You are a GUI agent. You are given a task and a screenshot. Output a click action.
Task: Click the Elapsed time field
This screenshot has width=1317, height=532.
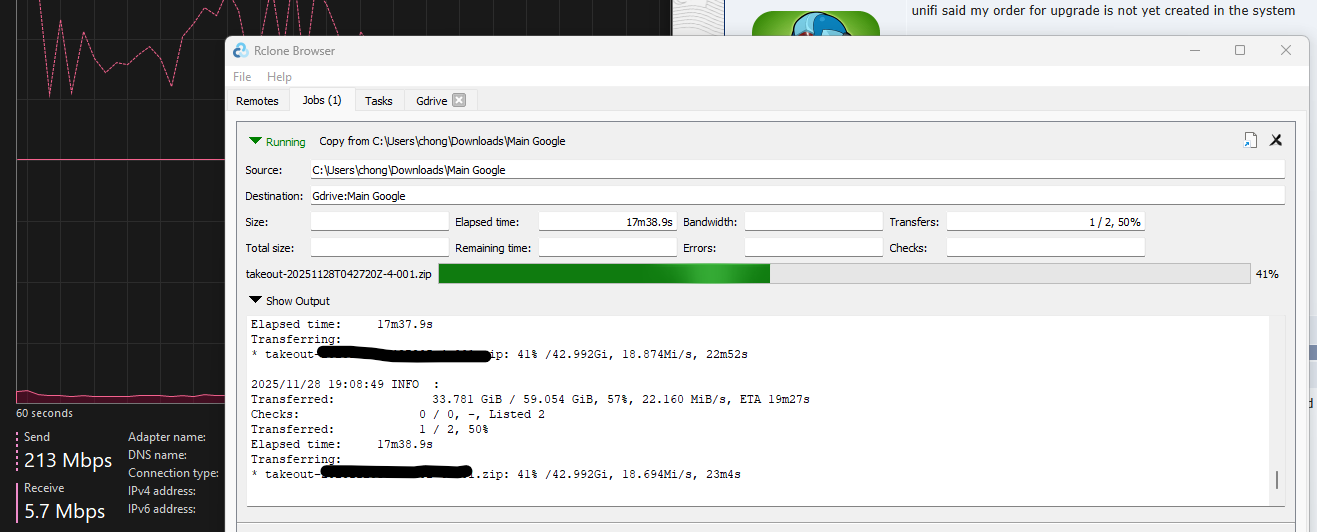click(608, 222)
